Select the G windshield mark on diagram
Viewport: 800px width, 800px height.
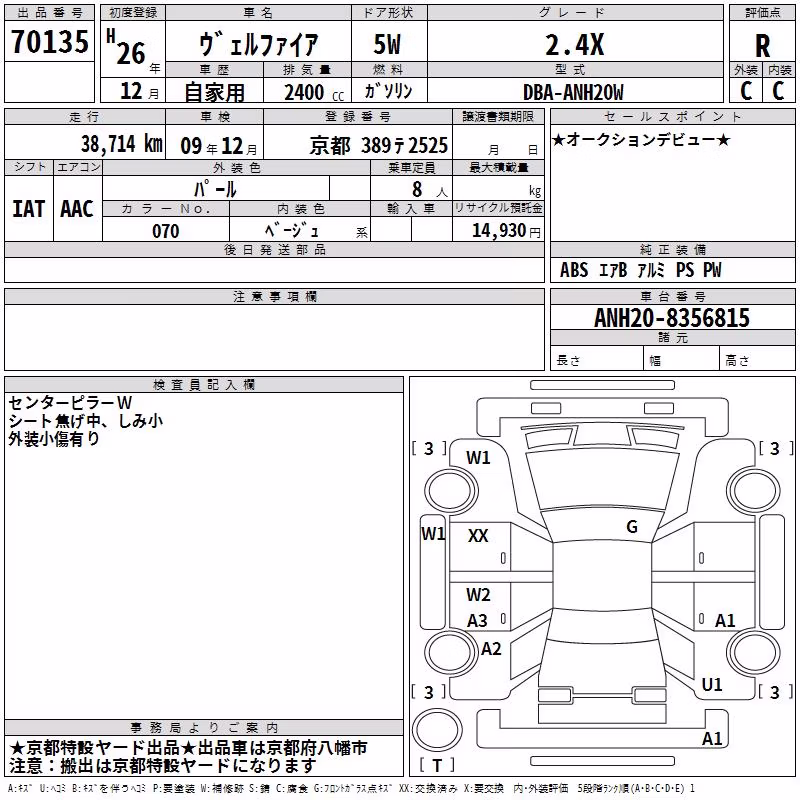pyautogui.click(x=632, y=526)
